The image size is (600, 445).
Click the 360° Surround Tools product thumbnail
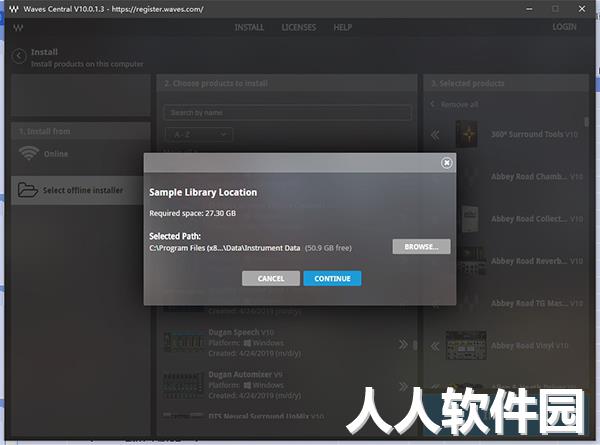[466, 134]
